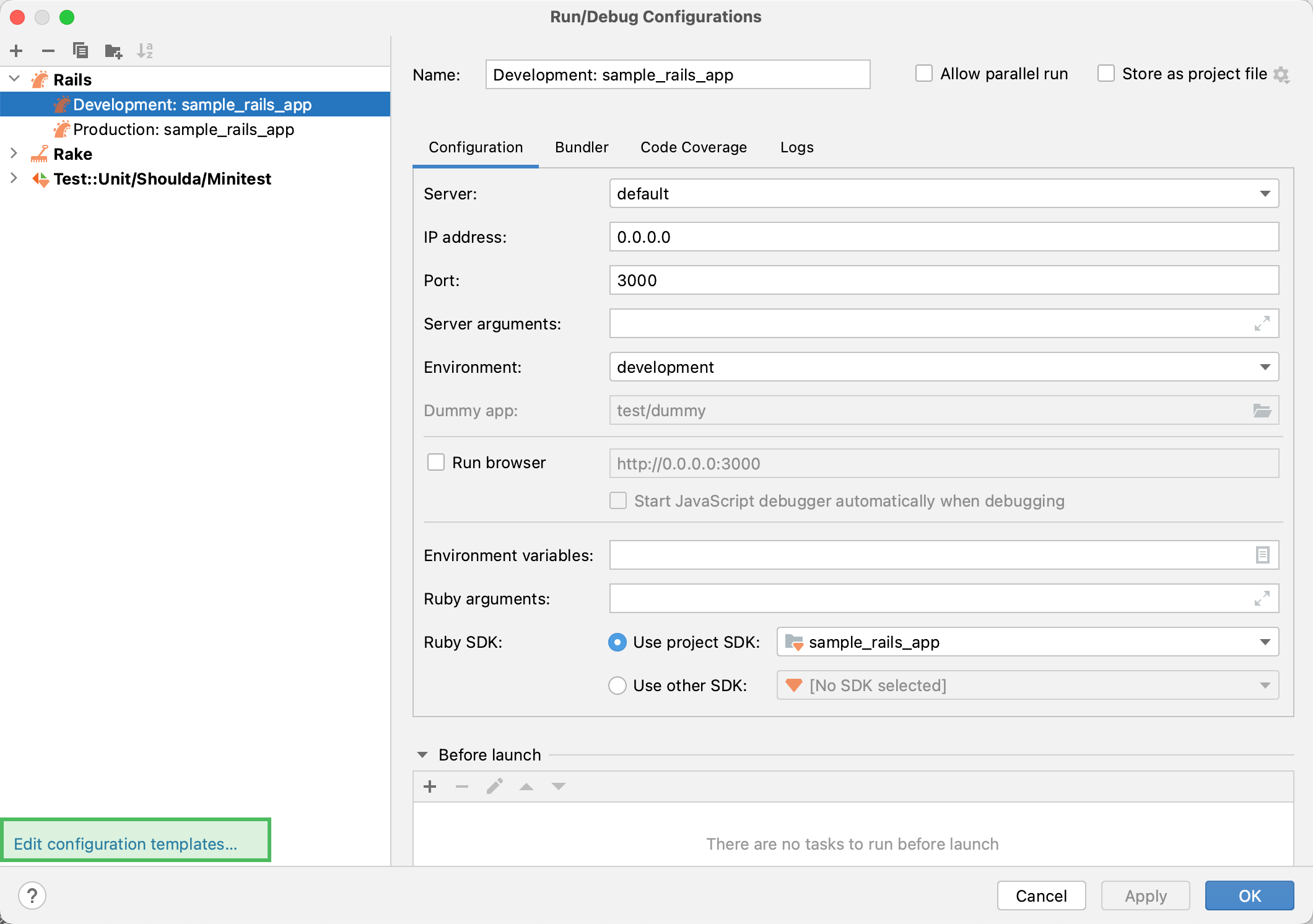Open the Code Coverage tab
Screen dimensions: 1313x924
coord(693,147)
